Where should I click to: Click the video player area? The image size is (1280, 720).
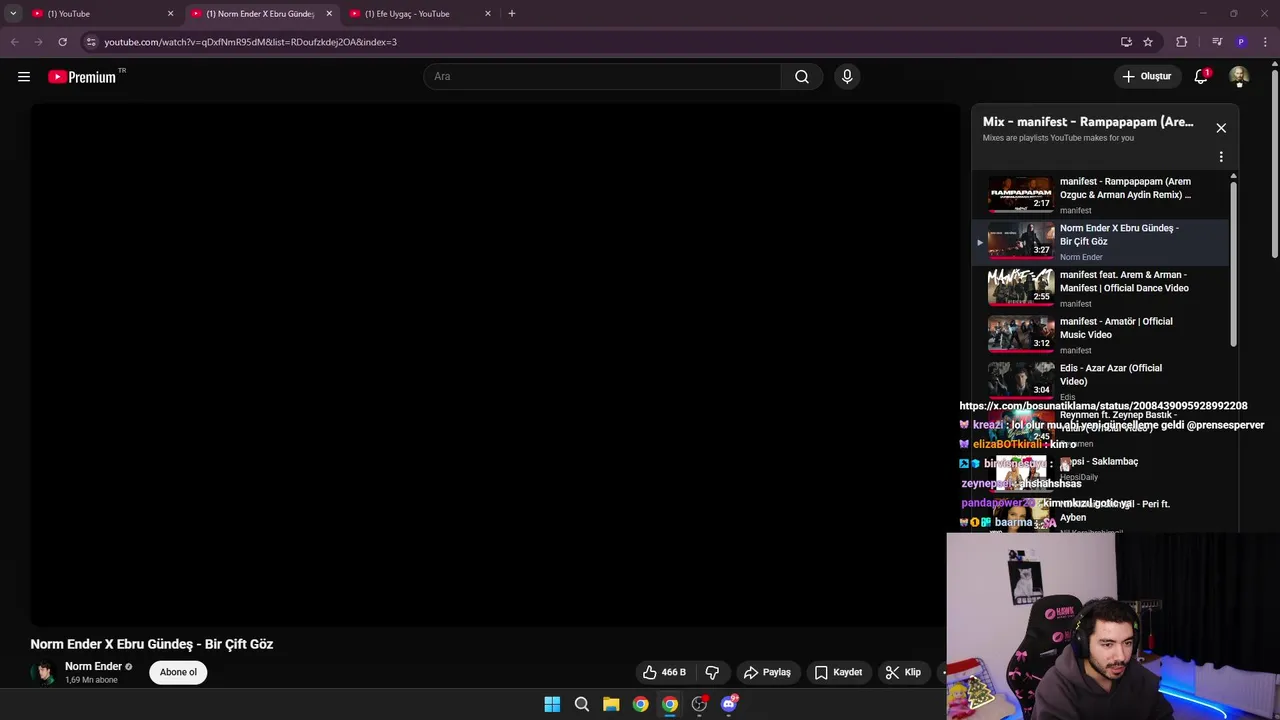point(495,364)
